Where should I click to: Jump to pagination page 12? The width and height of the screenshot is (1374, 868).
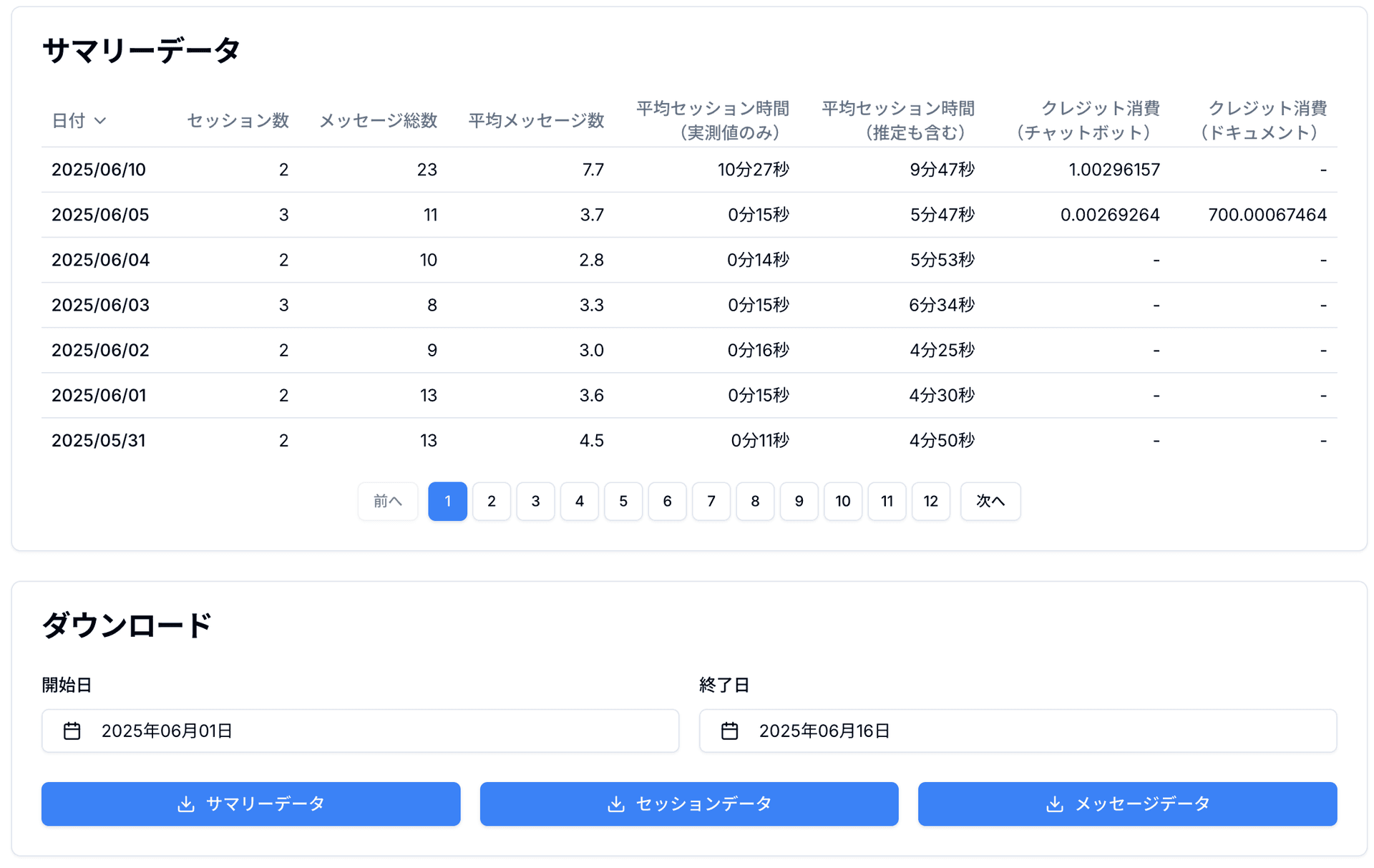(x=930, y=501)
